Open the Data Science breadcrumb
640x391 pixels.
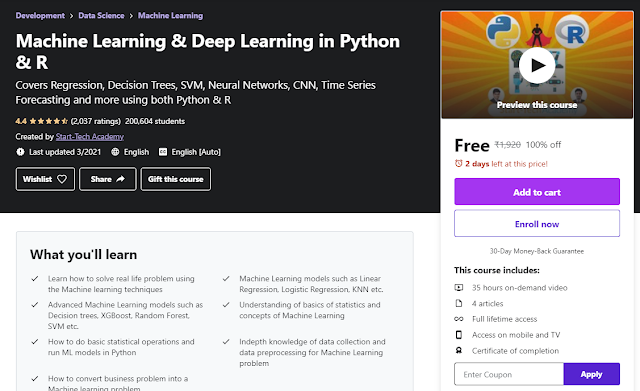[101, 16]
